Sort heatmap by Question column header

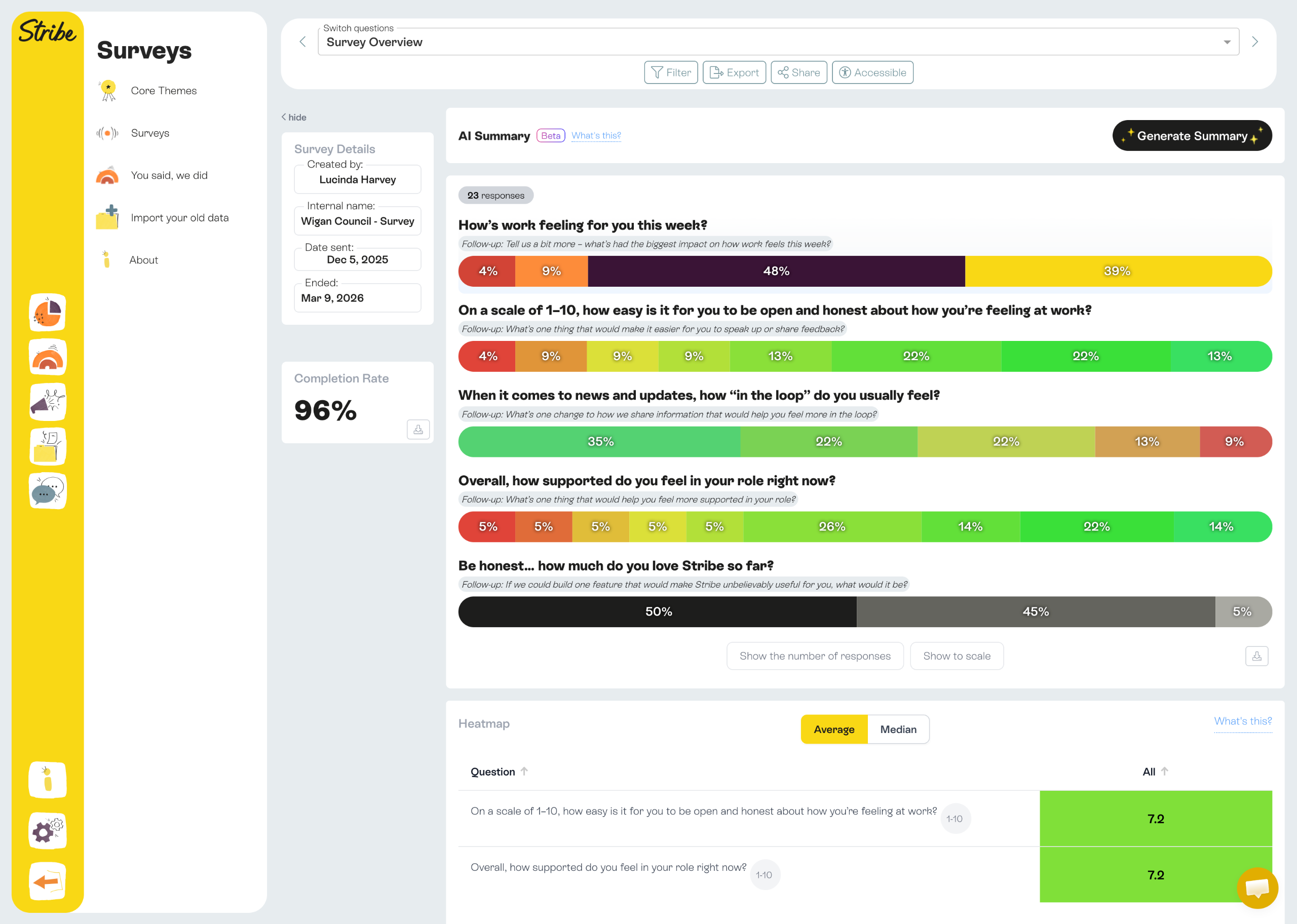tap(492, 772)
